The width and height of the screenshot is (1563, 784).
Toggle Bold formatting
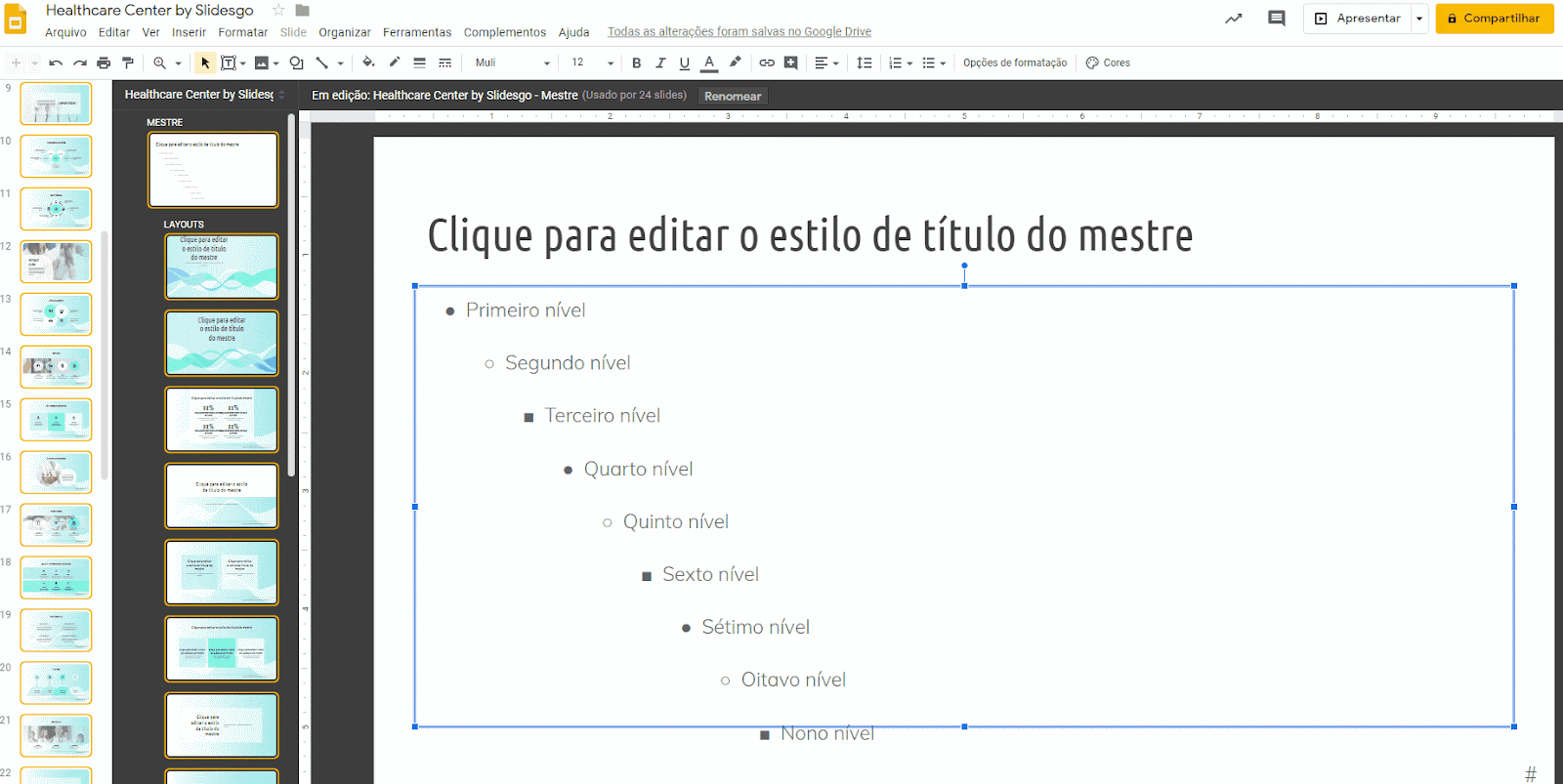(636, 62)
